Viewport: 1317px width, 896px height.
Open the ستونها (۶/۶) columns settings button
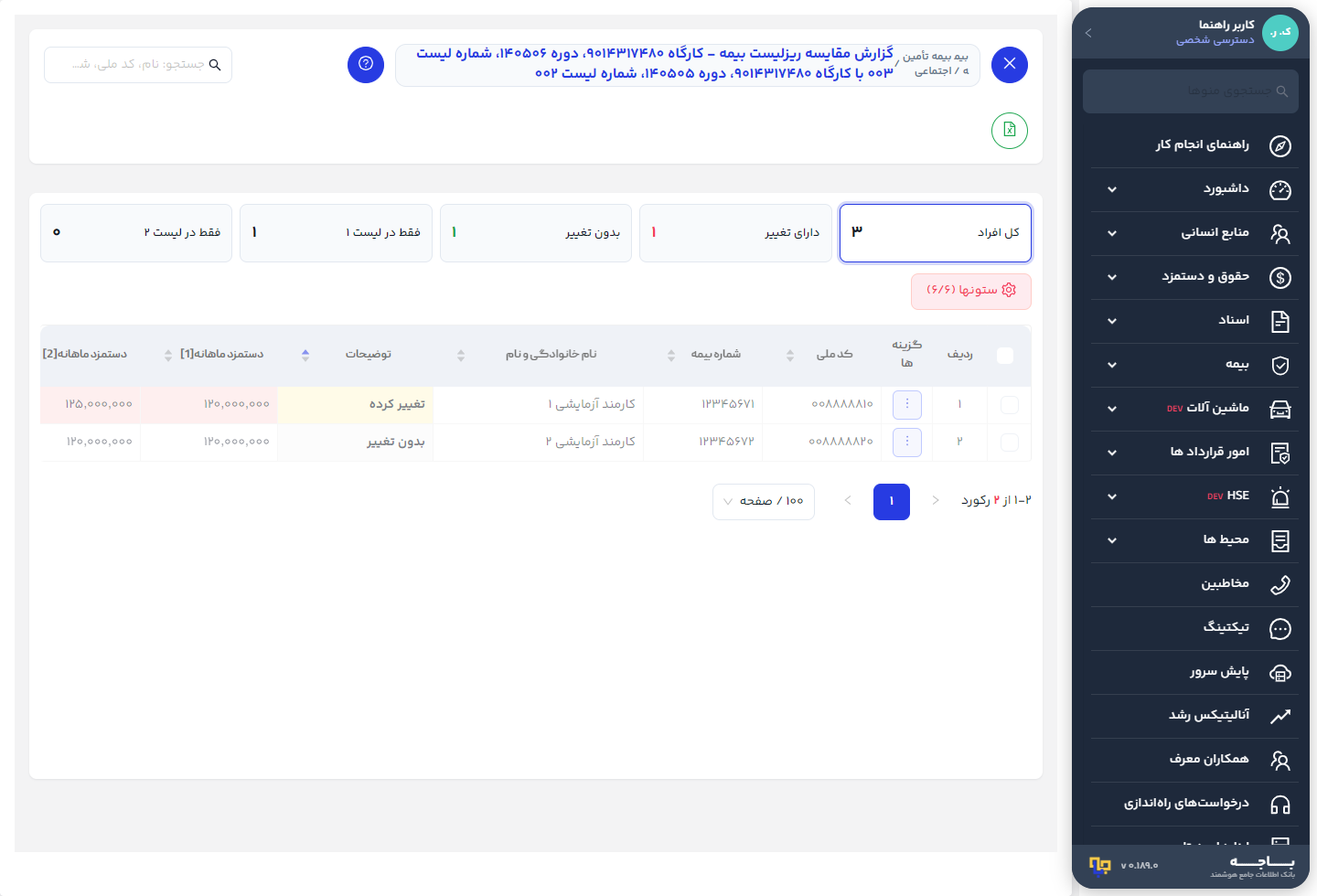(x=971, y=291)
